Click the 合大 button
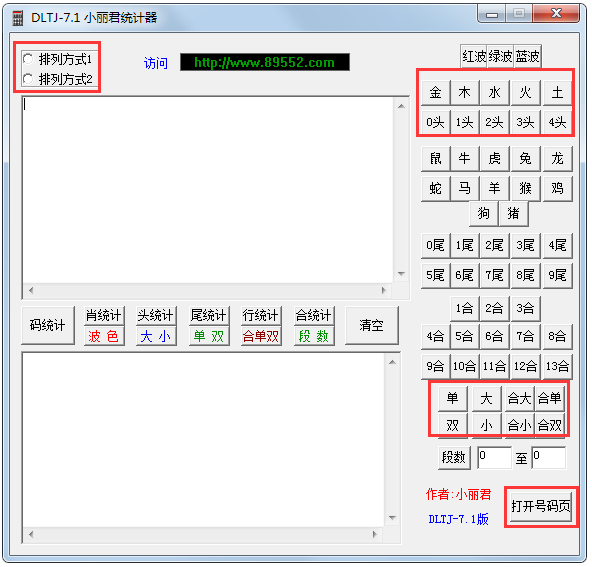592x567 pixels. [520, 398]
